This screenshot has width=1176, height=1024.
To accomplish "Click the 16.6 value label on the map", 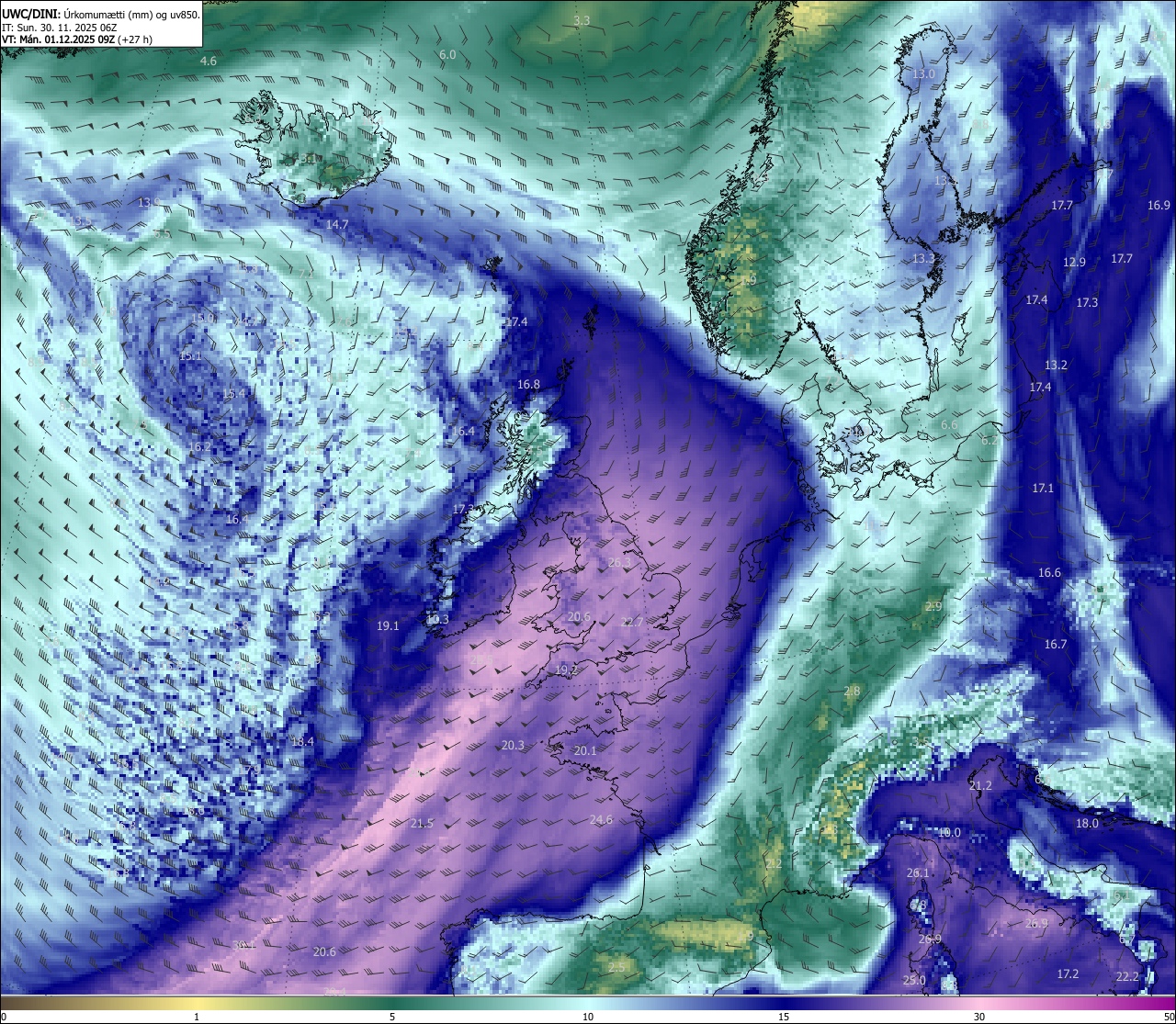I will pyautogui.click(x=1049, y=573).
